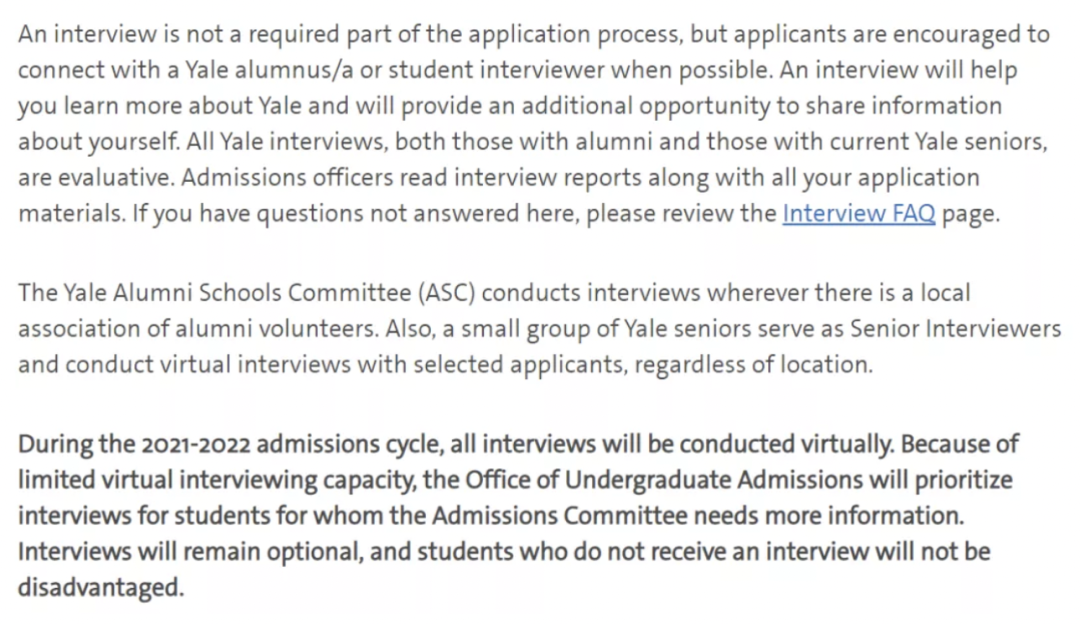Click the "regardless of location" phrase
Viewport: 1080px width, 624px height.
753,364
